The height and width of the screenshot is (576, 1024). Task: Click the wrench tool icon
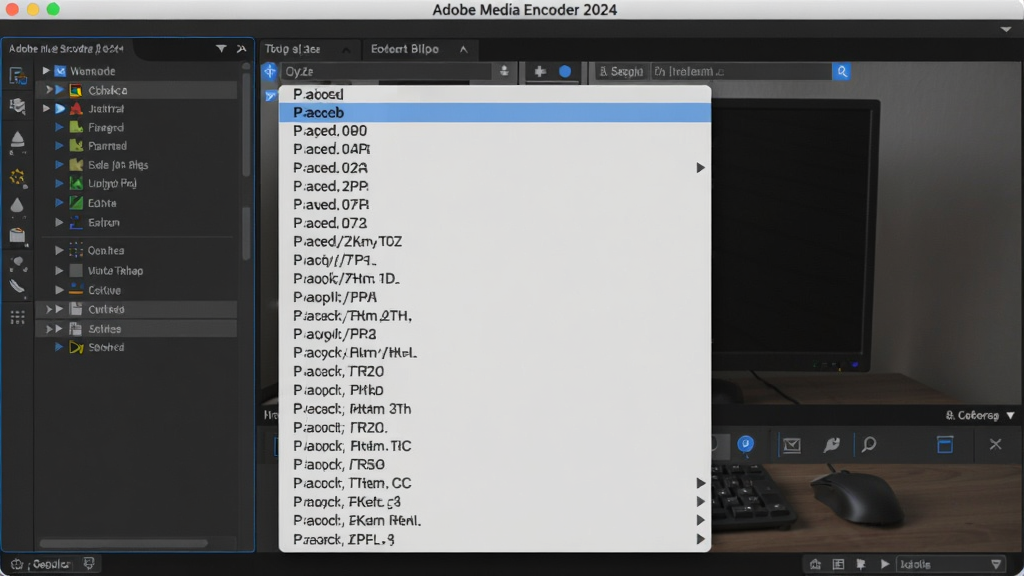[831, 445]
